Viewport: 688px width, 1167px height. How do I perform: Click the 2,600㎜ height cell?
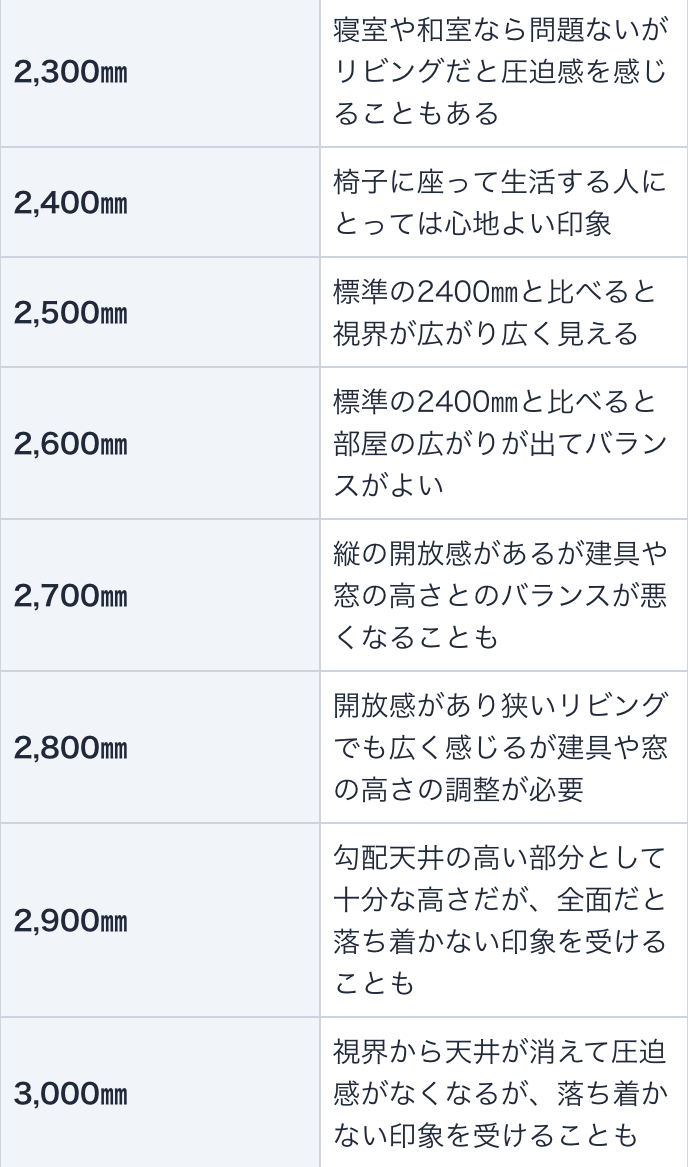(70, 443)
